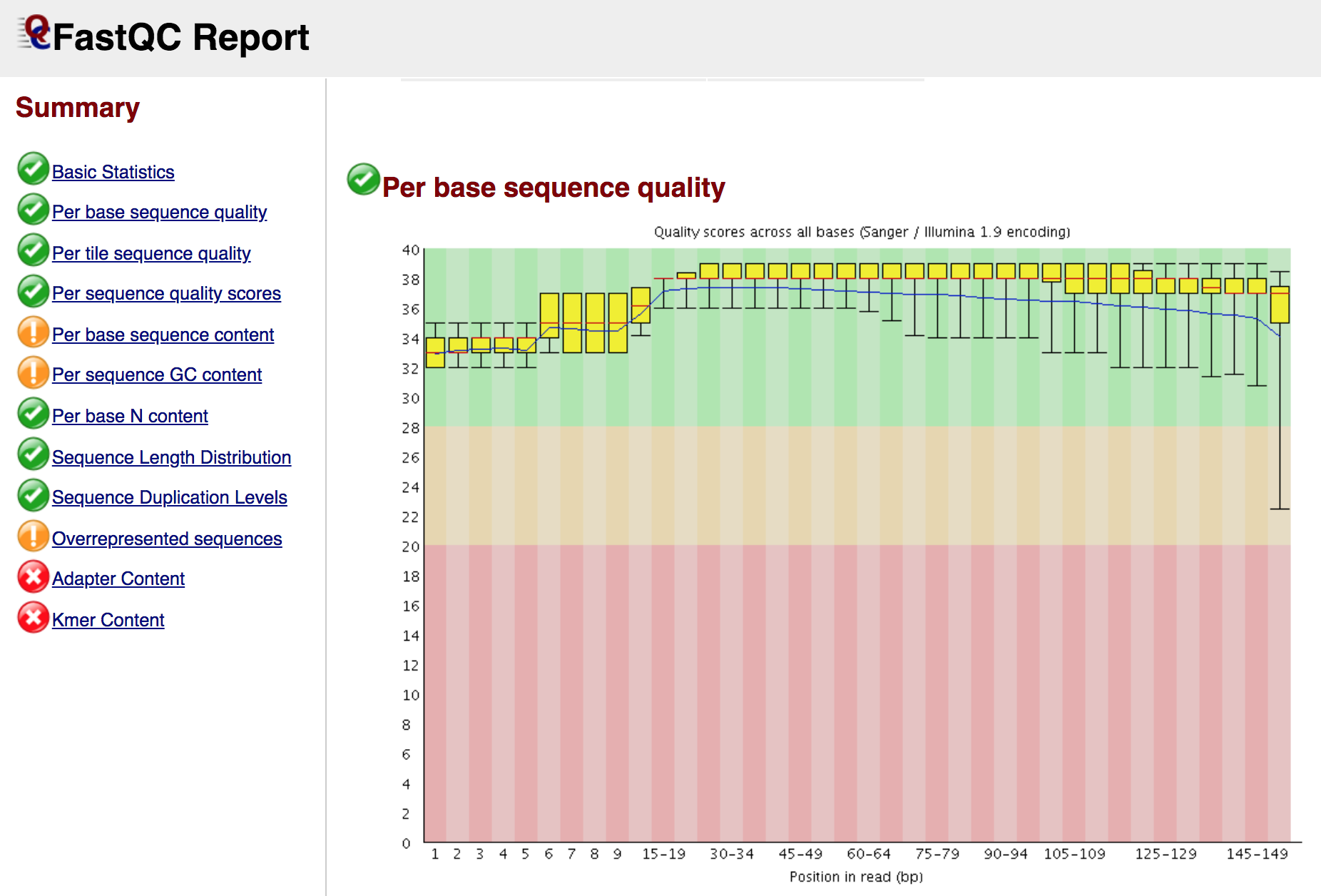Click y-axis value 28
This screenshot has height=896, width=1321.
(411, 428)
